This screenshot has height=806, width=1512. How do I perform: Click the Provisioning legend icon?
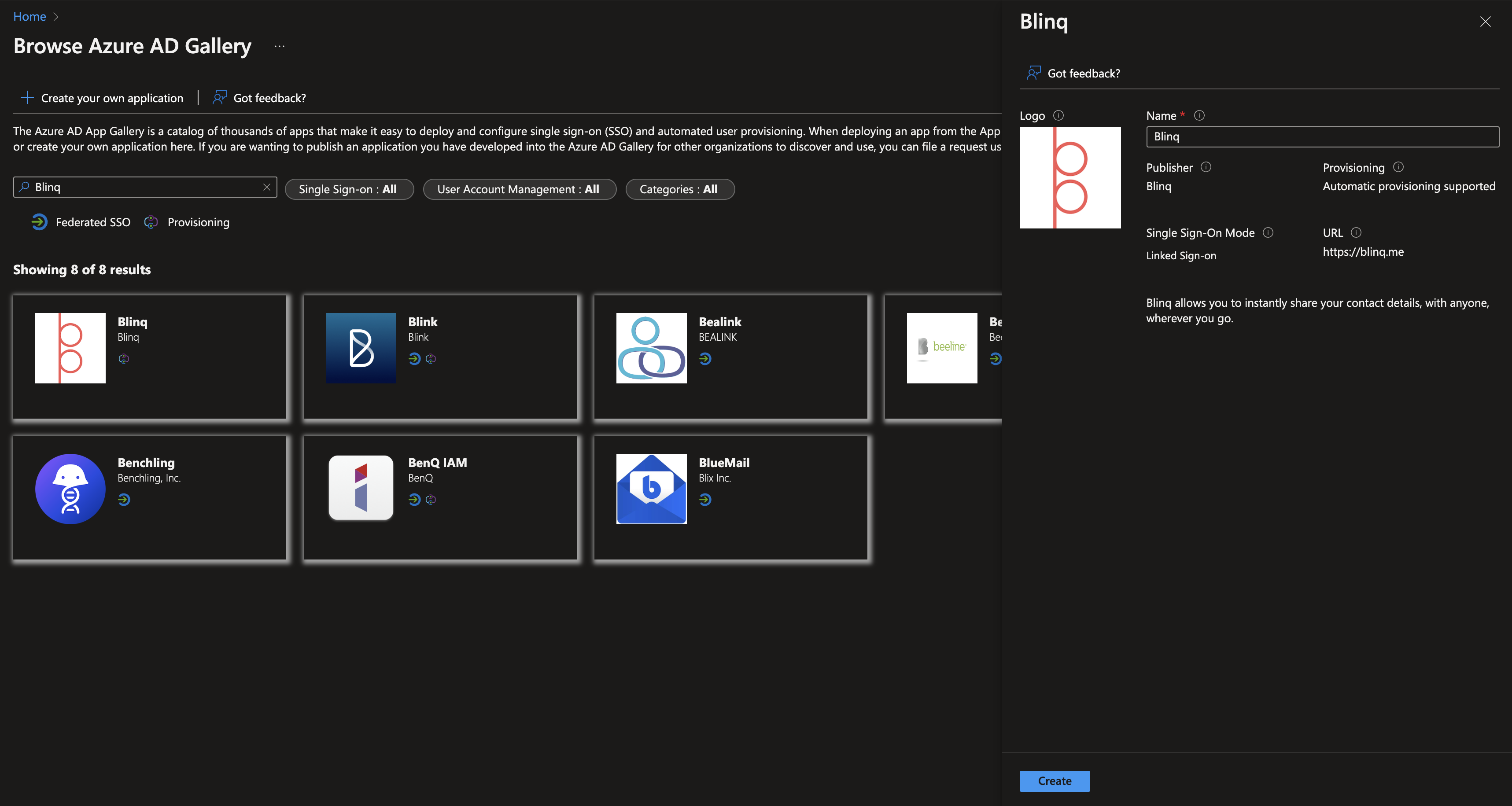[x=151, y=222]
